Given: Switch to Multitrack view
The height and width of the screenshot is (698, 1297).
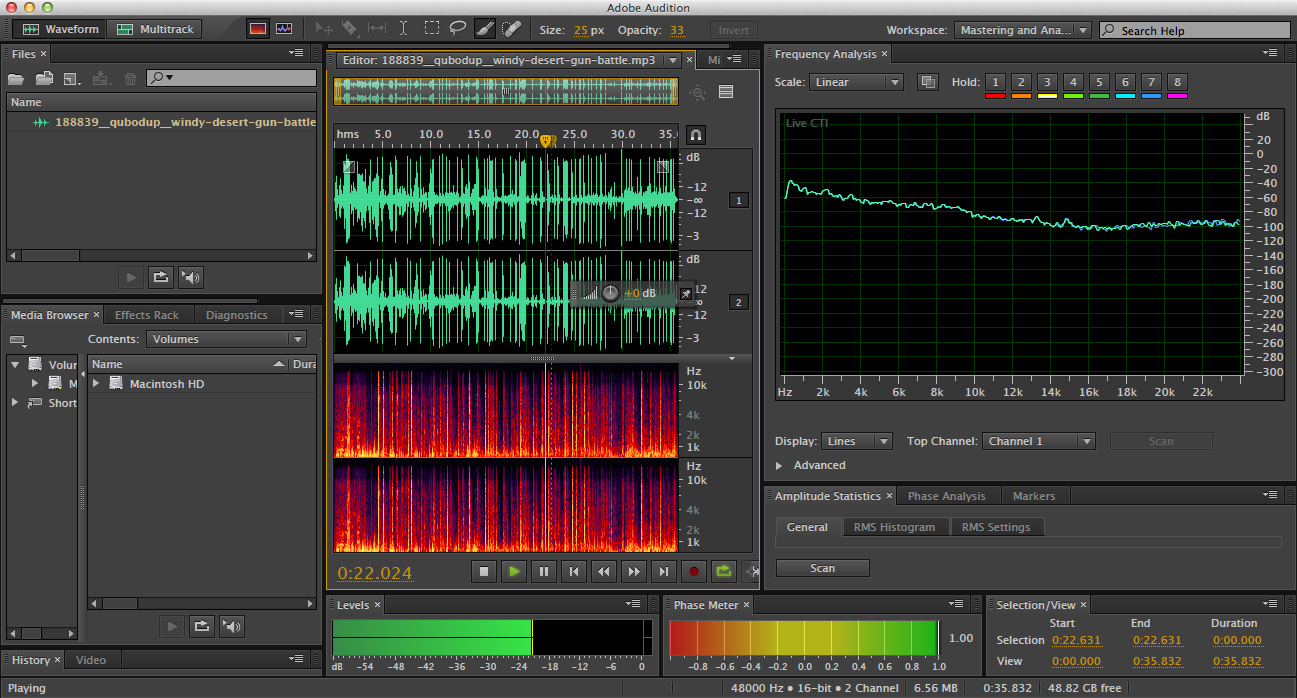Looking at the screenshot, I should [x=156, y=29].
